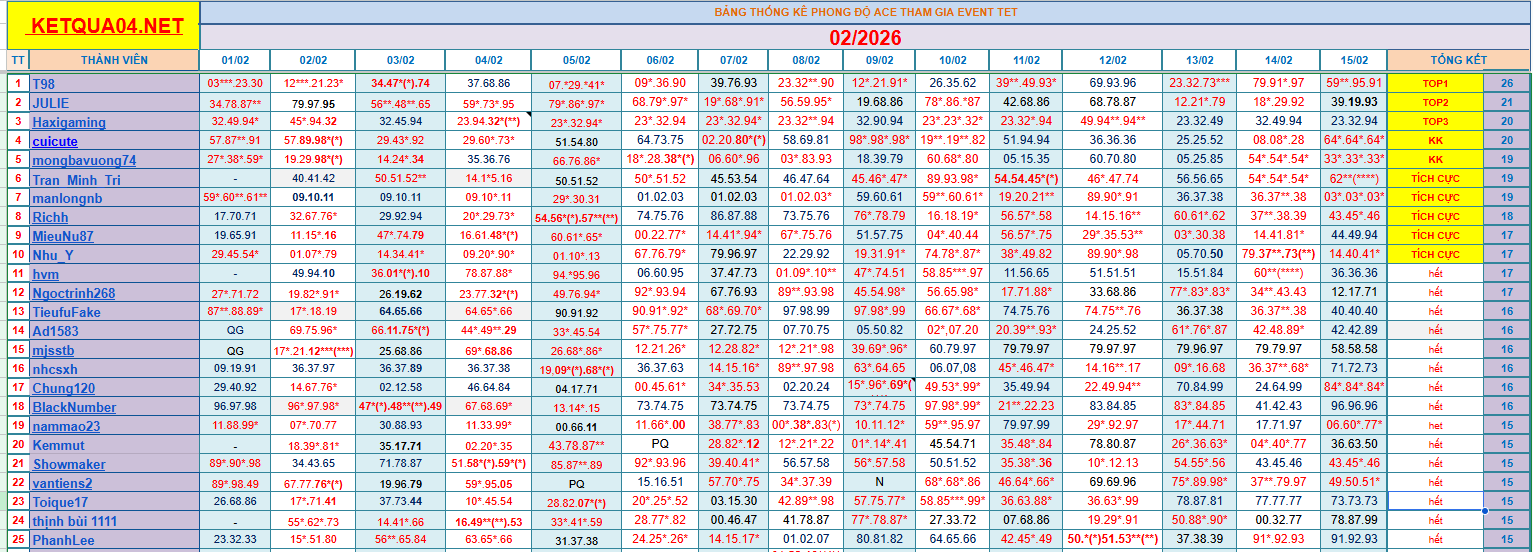
Task: Select the TT index header cell
Action: coord(18,60)
